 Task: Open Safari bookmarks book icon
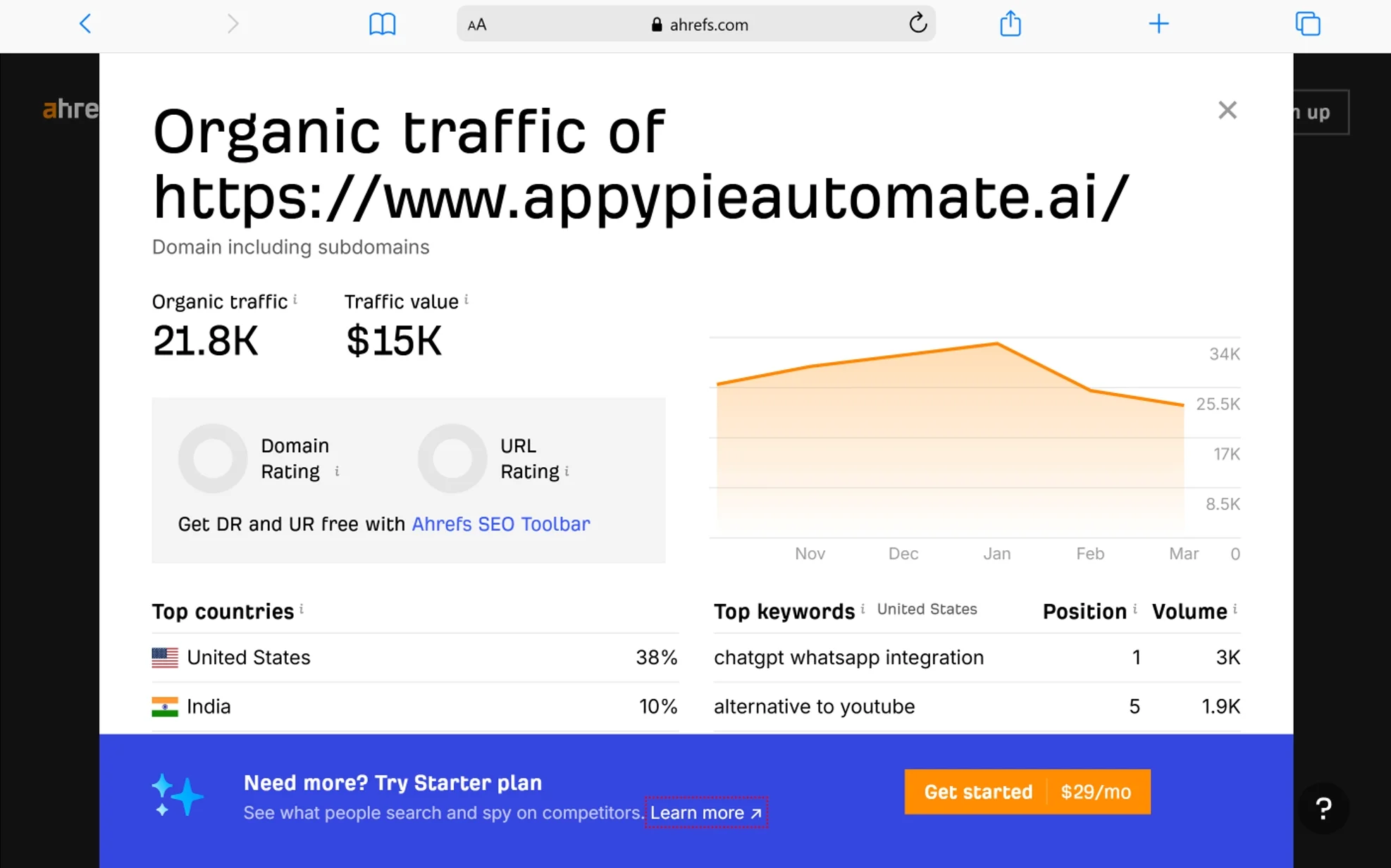[382, 24]
